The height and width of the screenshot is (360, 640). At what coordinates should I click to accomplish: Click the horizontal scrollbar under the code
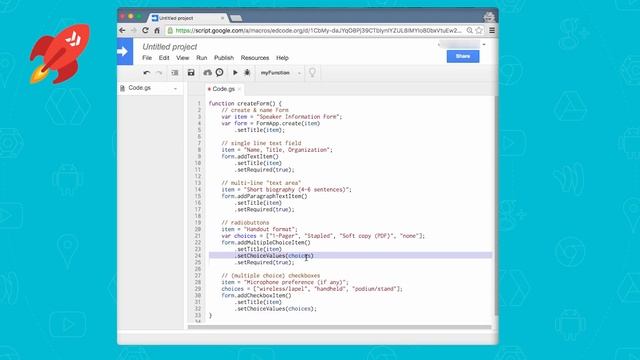click(339, 327)
